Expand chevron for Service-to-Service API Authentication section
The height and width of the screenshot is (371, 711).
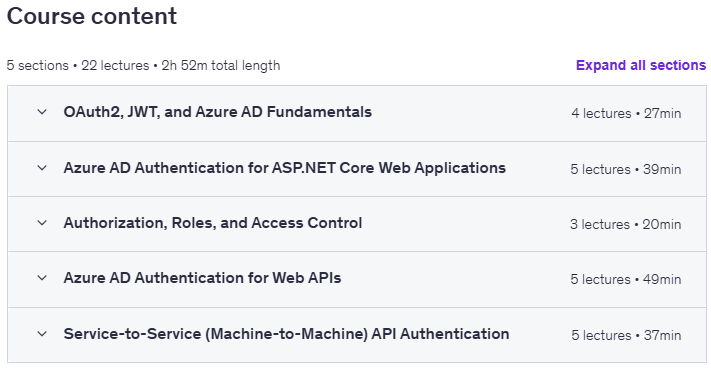tap(42, 334)
